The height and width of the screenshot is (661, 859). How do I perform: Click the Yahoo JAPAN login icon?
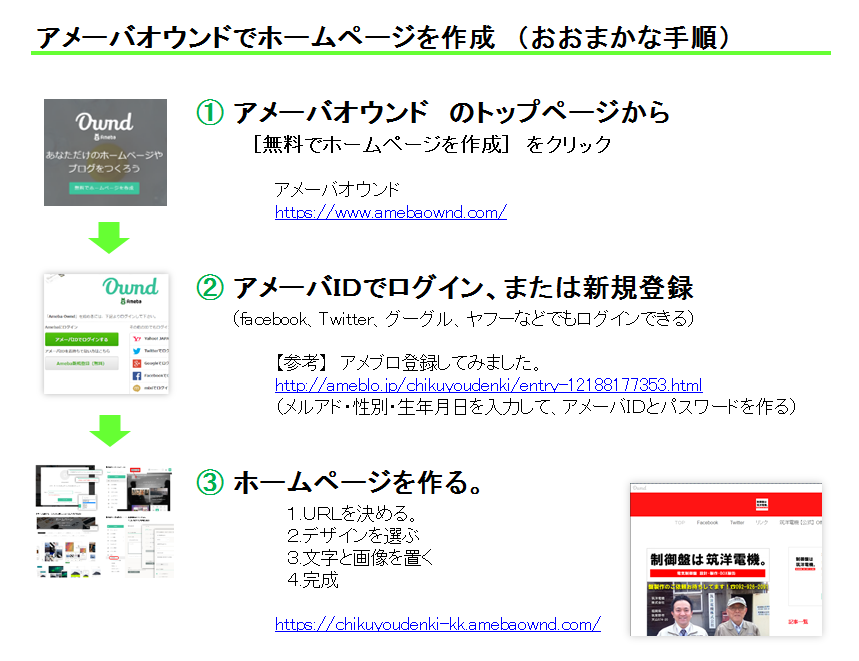pos(137,338)
